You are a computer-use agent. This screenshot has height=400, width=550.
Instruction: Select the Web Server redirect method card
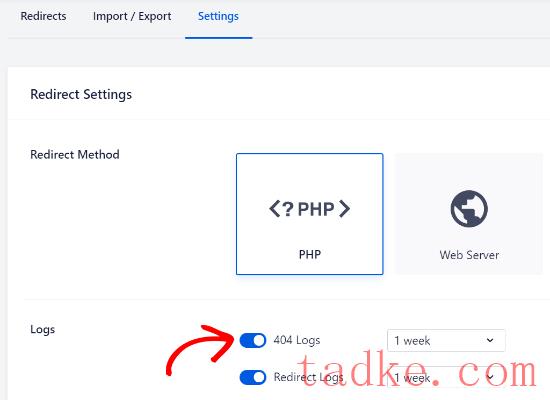469,214
